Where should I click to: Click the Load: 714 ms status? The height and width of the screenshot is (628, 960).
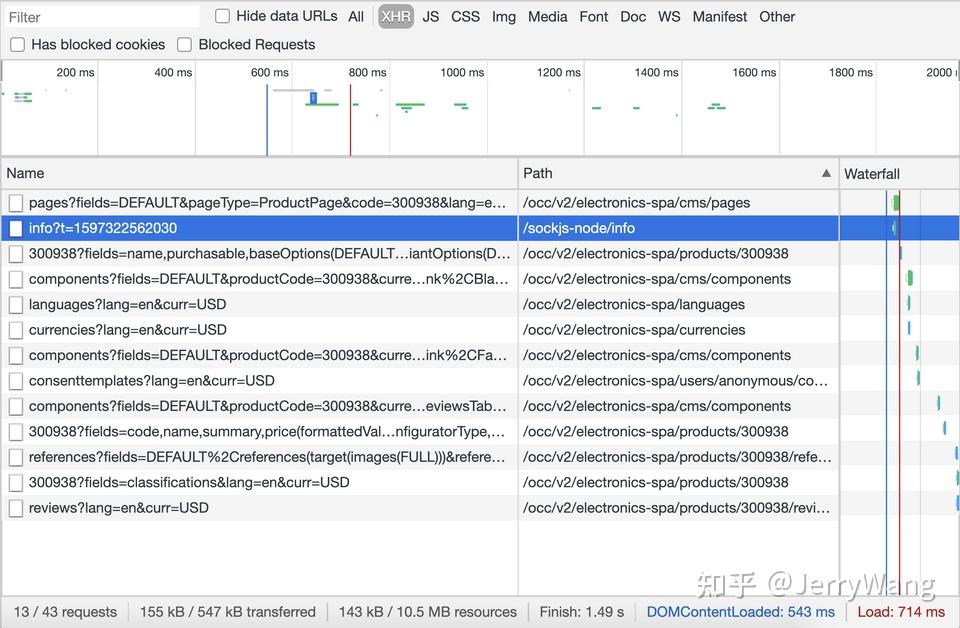point(901,611)
